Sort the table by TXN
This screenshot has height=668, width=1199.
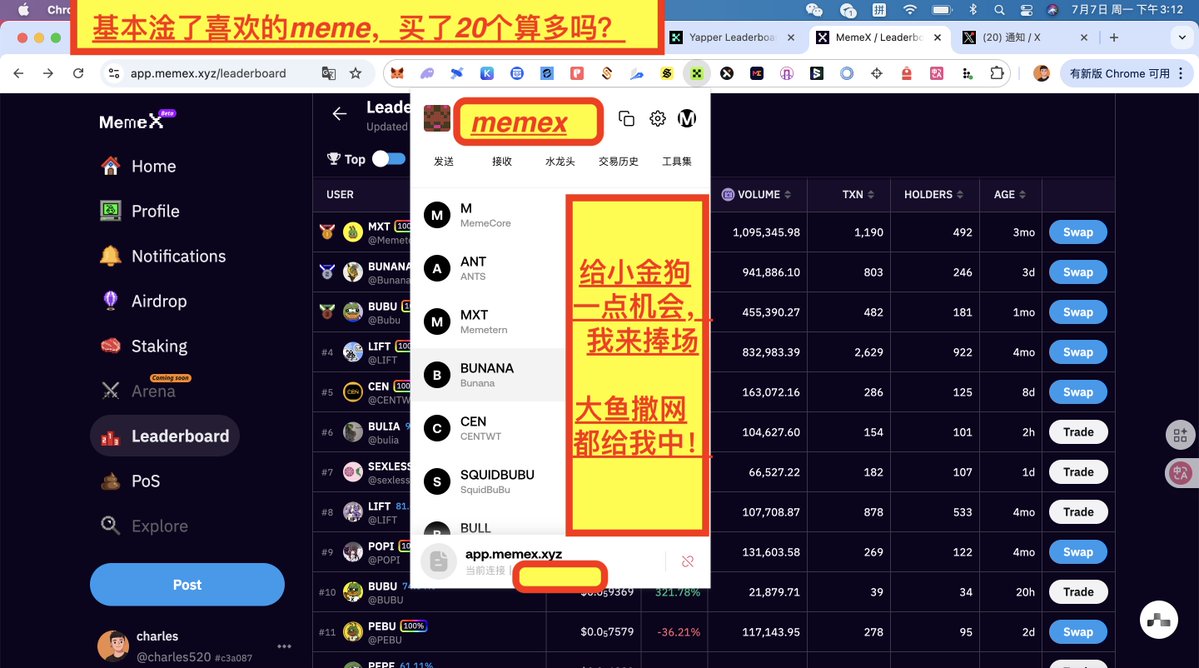[858, 195]
